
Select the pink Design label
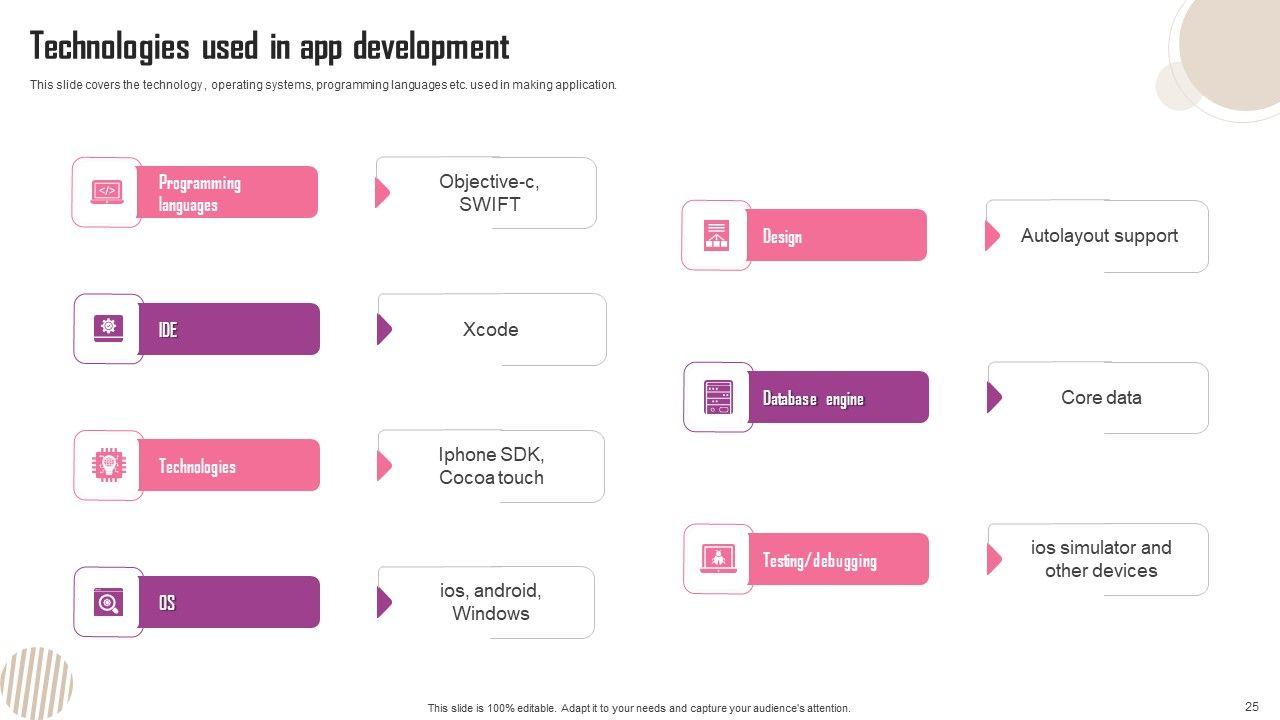point(837,235)
